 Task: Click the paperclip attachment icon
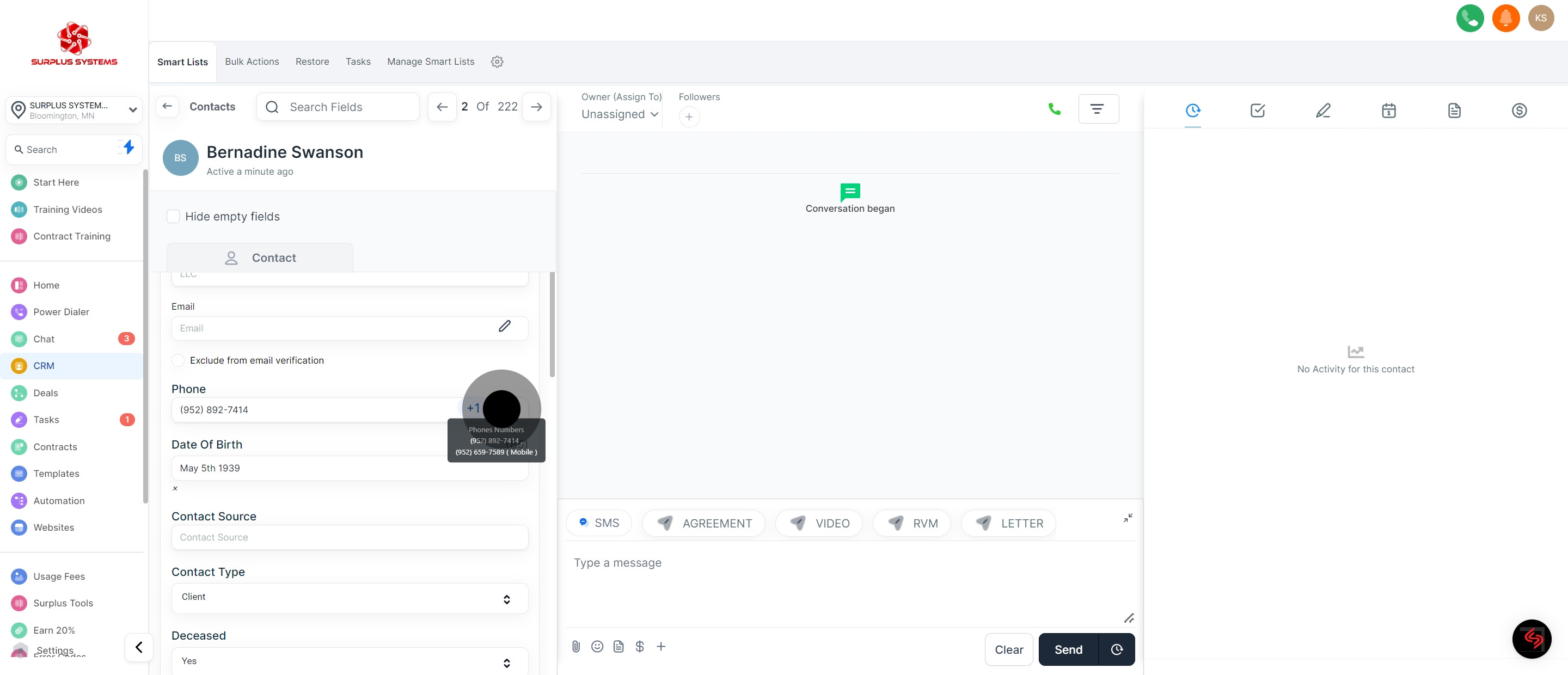tap(576, 646)
